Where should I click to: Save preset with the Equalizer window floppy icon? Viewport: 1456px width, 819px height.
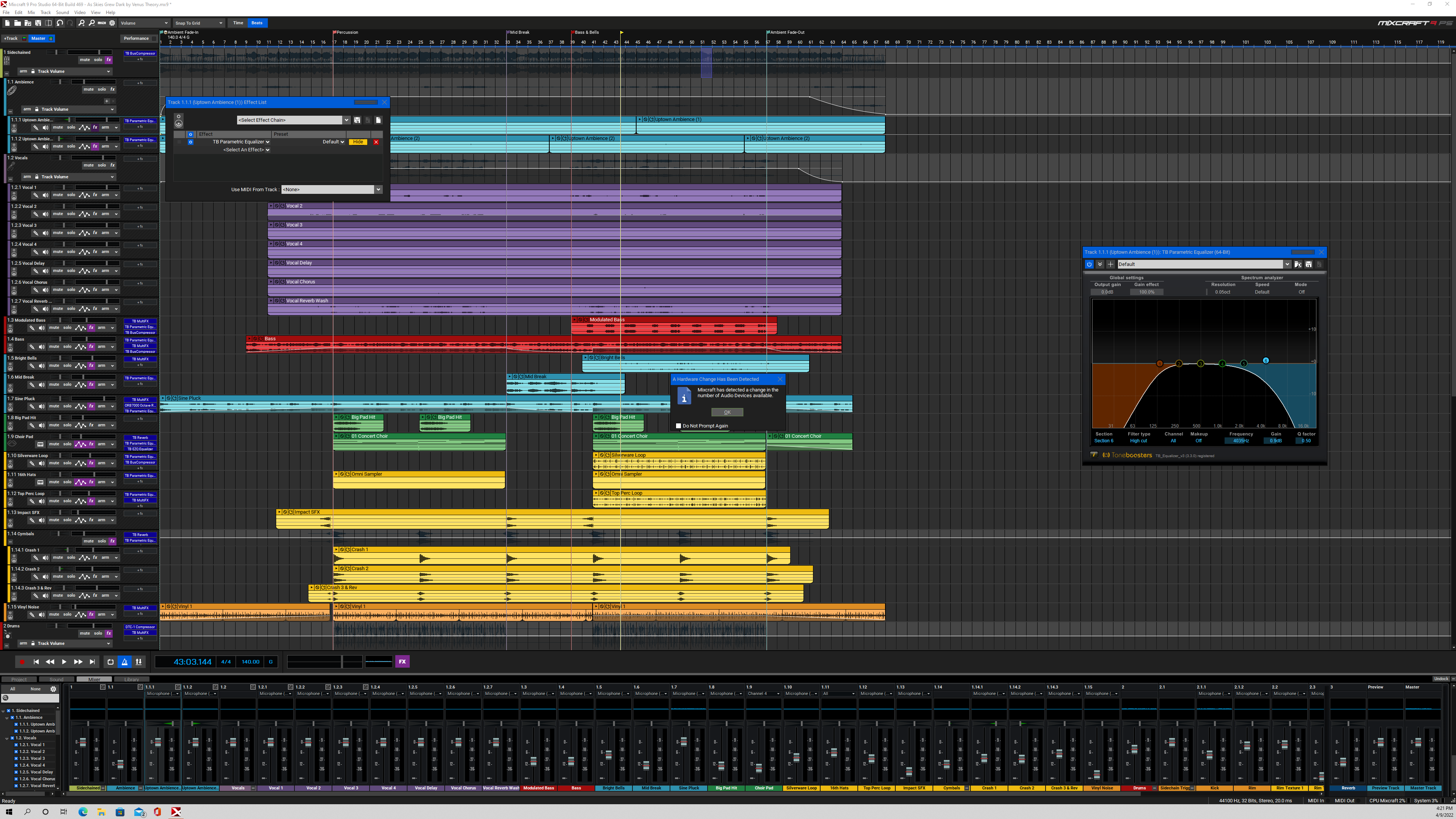[1308, 264]
